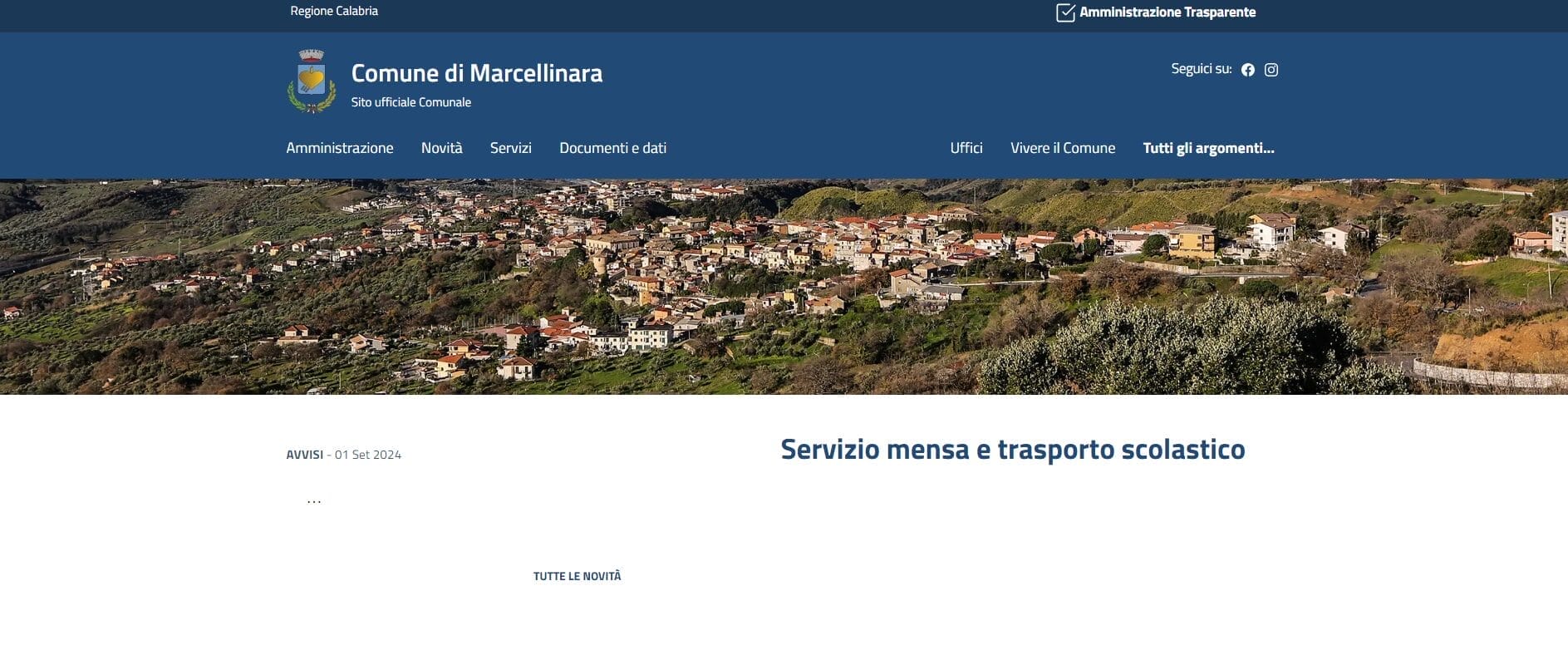1568x645 pixels.
Task: Click the AVVISI category label
Action: tap(304, 455)
